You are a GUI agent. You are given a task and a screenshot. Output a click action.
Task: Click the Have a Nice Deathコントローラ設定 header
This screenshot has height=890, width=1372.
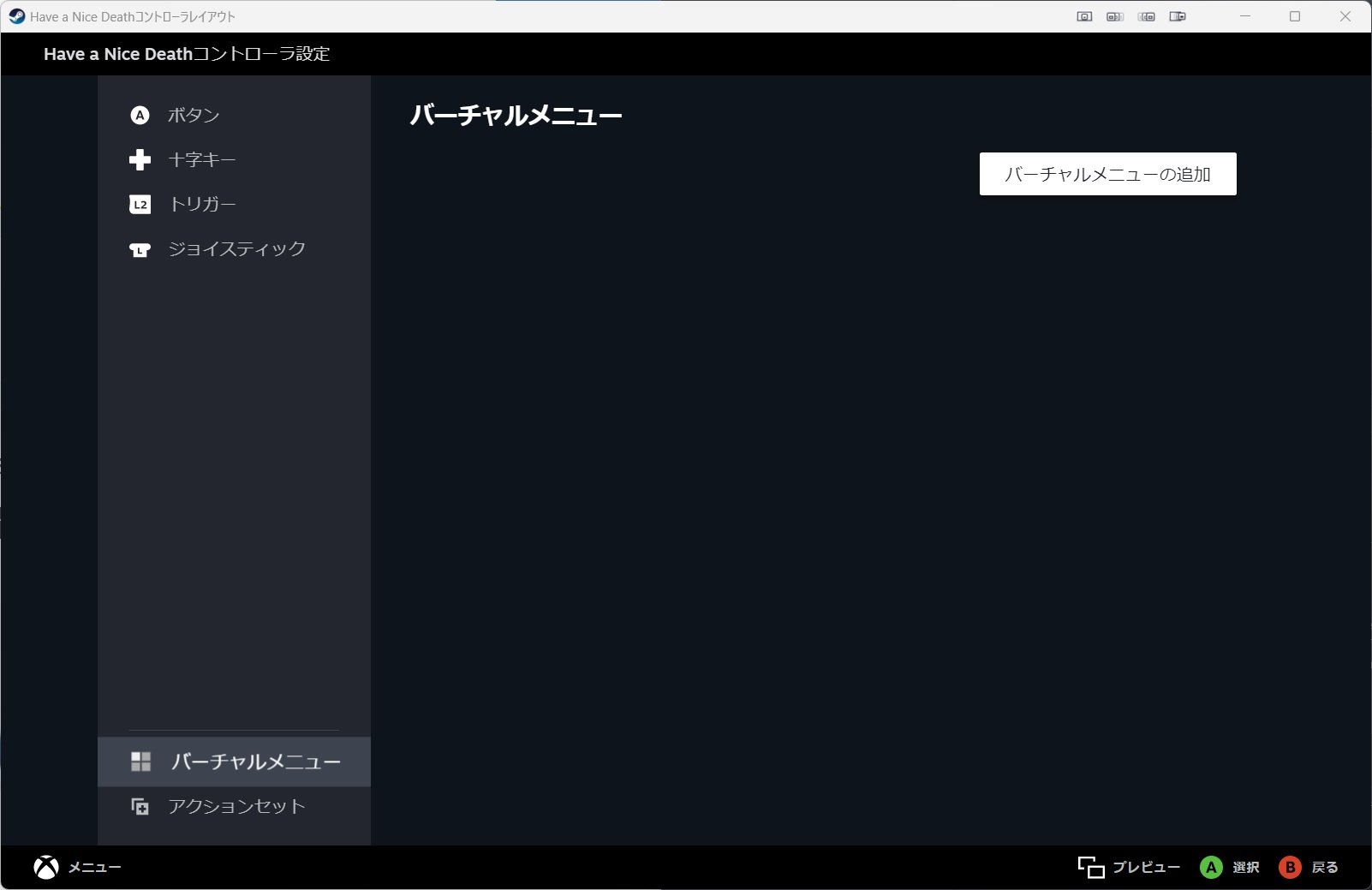[x=187, y=54]
